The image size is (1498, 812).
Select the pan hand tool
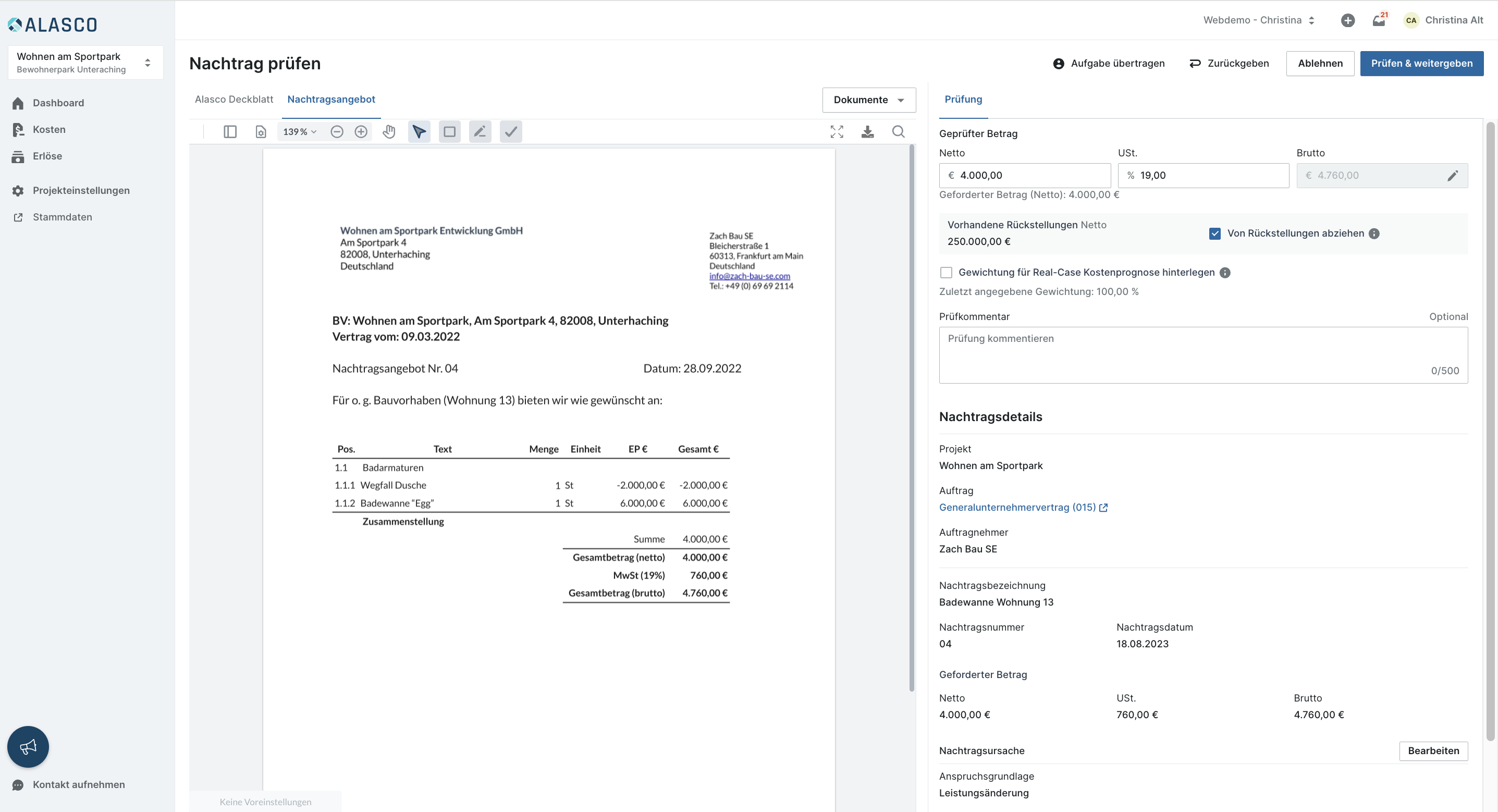[389, 131]
